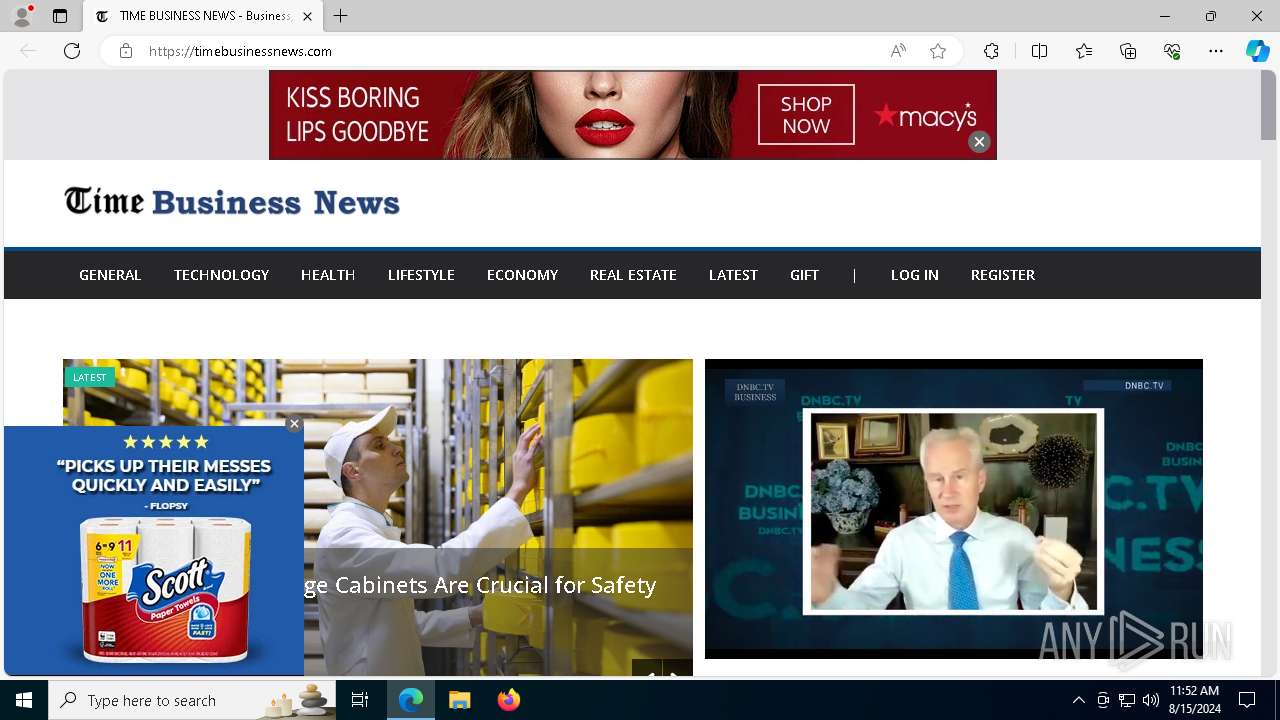Show hidden system tray icons

coord(1078,700)
